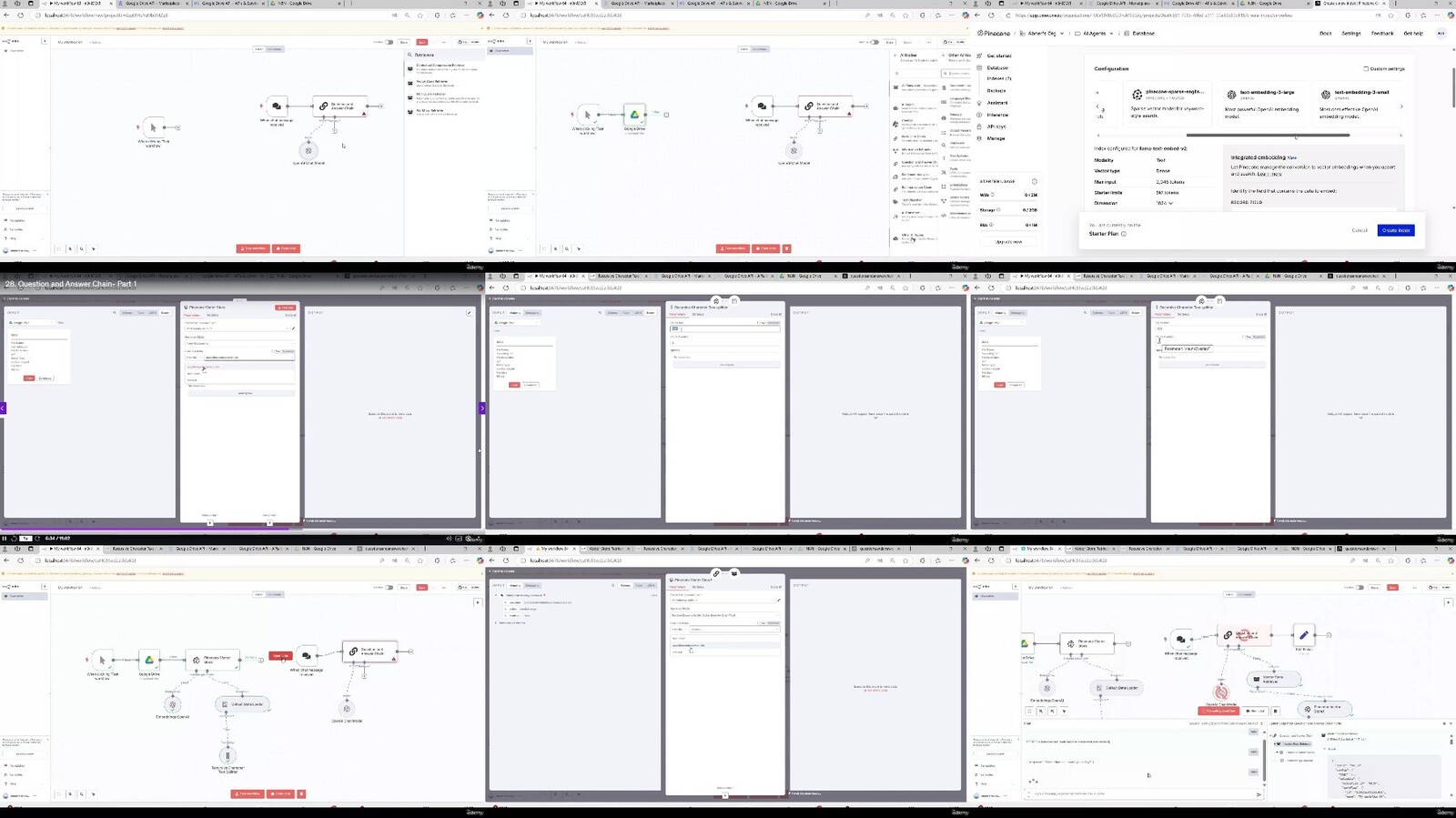The image size is (1456, 818).
Task: Jump to the next lecture using the purple arrow
Action: [482, 409]
